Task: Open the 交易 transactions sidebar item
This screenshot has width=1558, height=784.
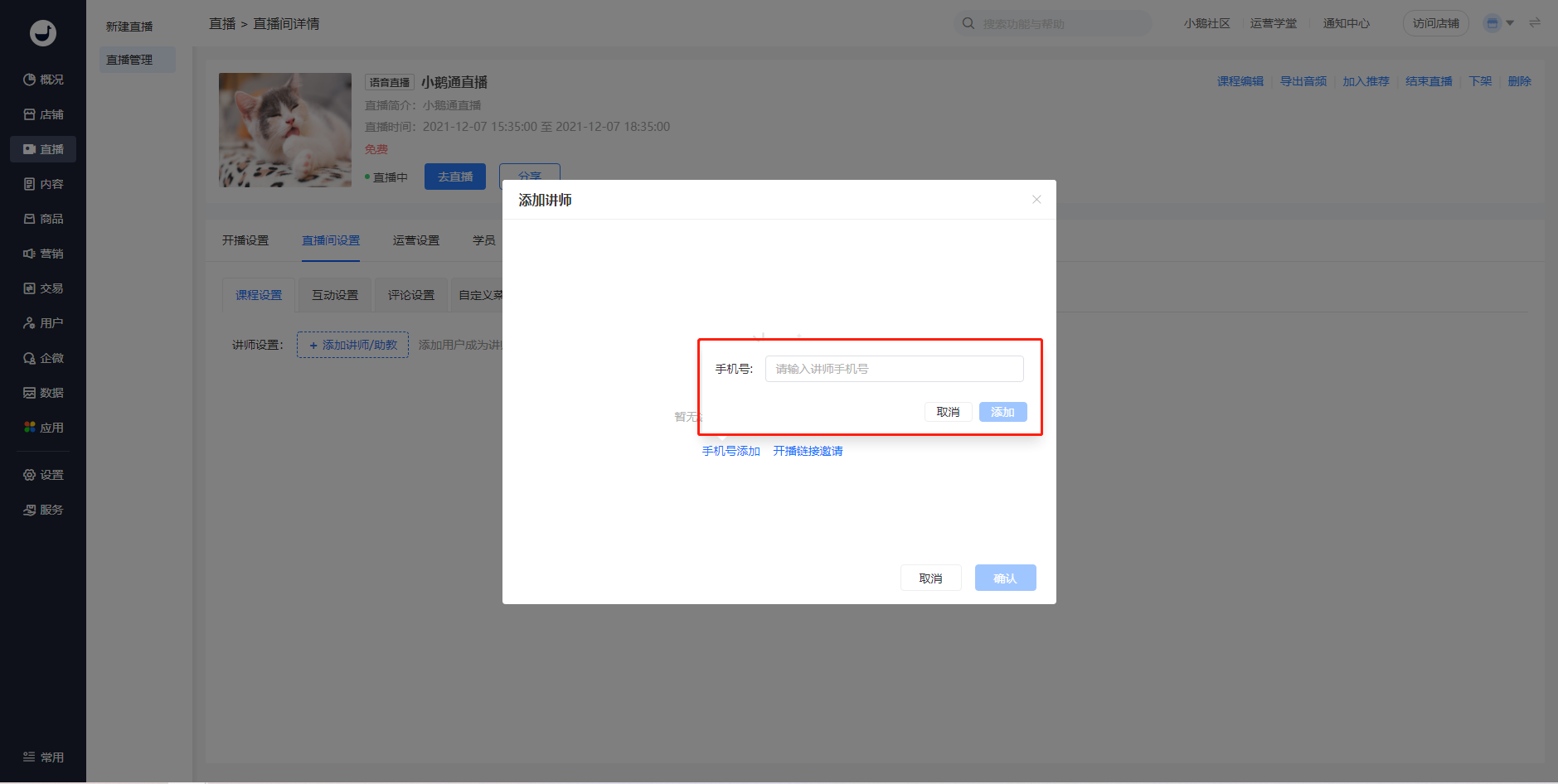Action: coord(43,288)
